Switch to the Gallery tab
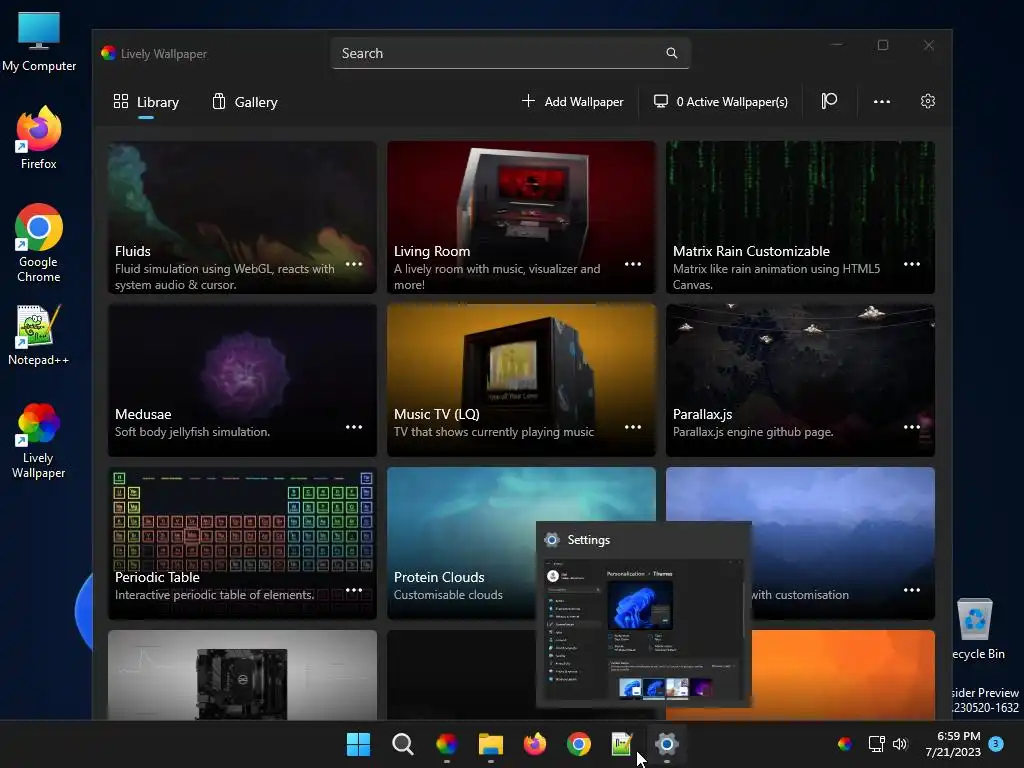The image size is (1024, 768). 245,102
